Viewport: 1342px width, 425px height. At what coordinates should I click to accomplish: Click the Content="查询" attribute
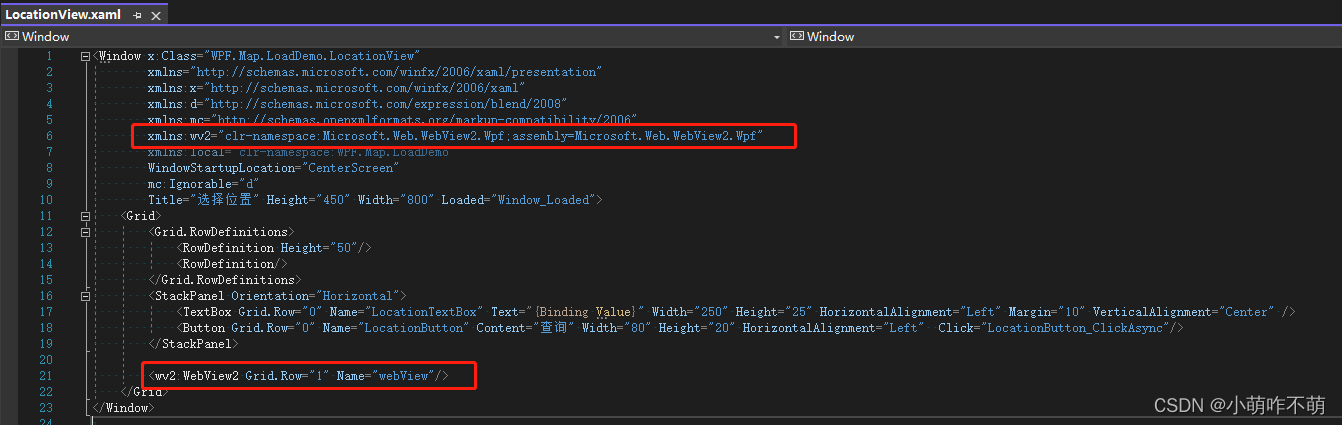(526, 328)
